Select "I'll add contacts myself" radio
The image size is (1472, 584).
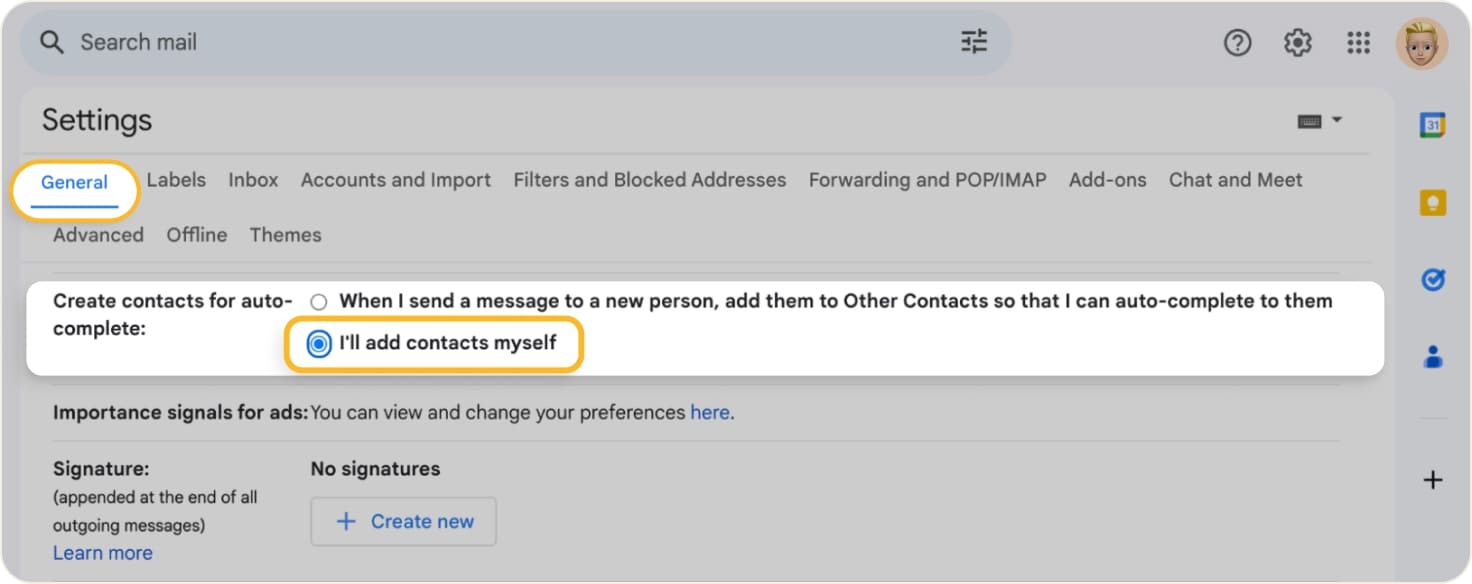[x=319, y=344]
